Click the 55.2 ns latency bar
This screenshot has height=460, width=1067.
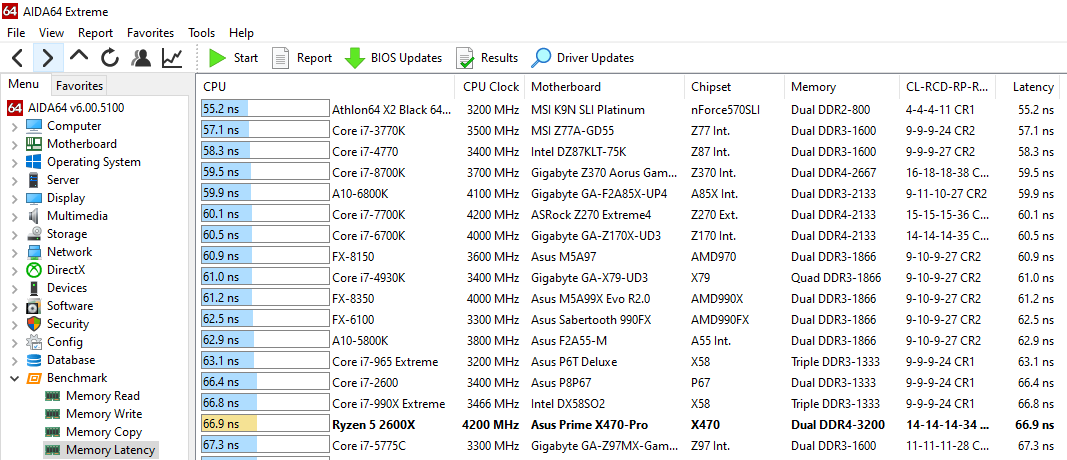265,110
